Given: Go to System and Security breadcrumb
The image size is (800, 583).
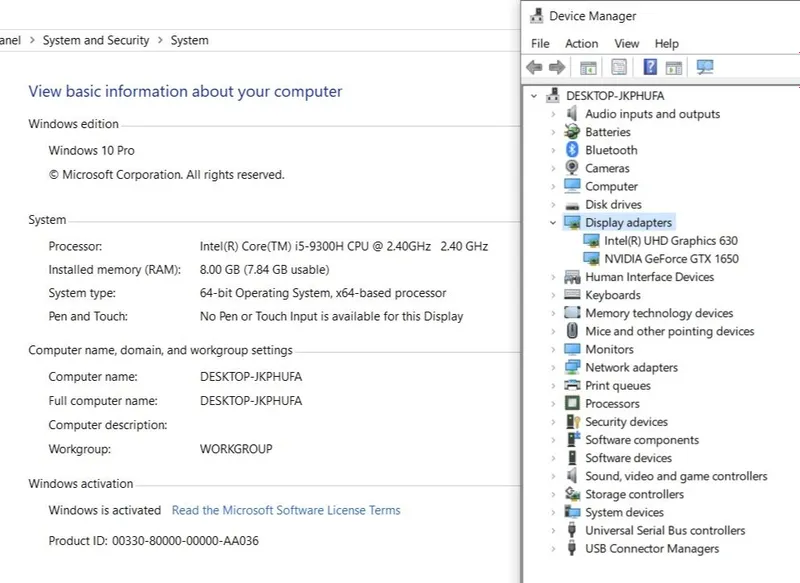Looking at the screenshot, I should point(96,40).
